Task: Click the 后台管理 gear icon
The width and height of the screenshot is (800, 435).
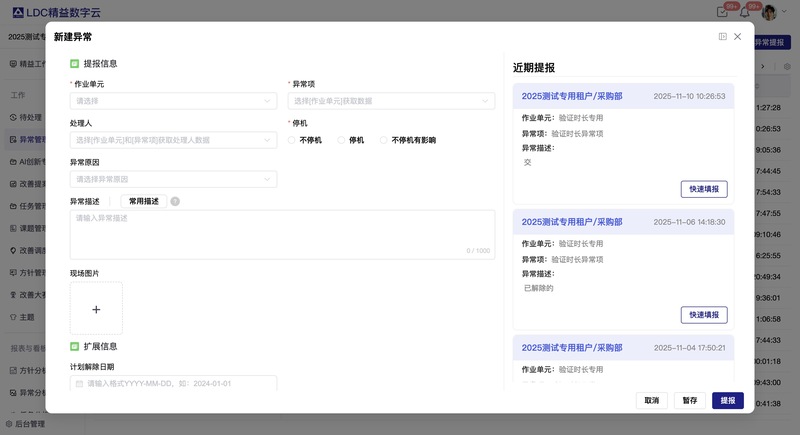Action: tap(9, 424)
